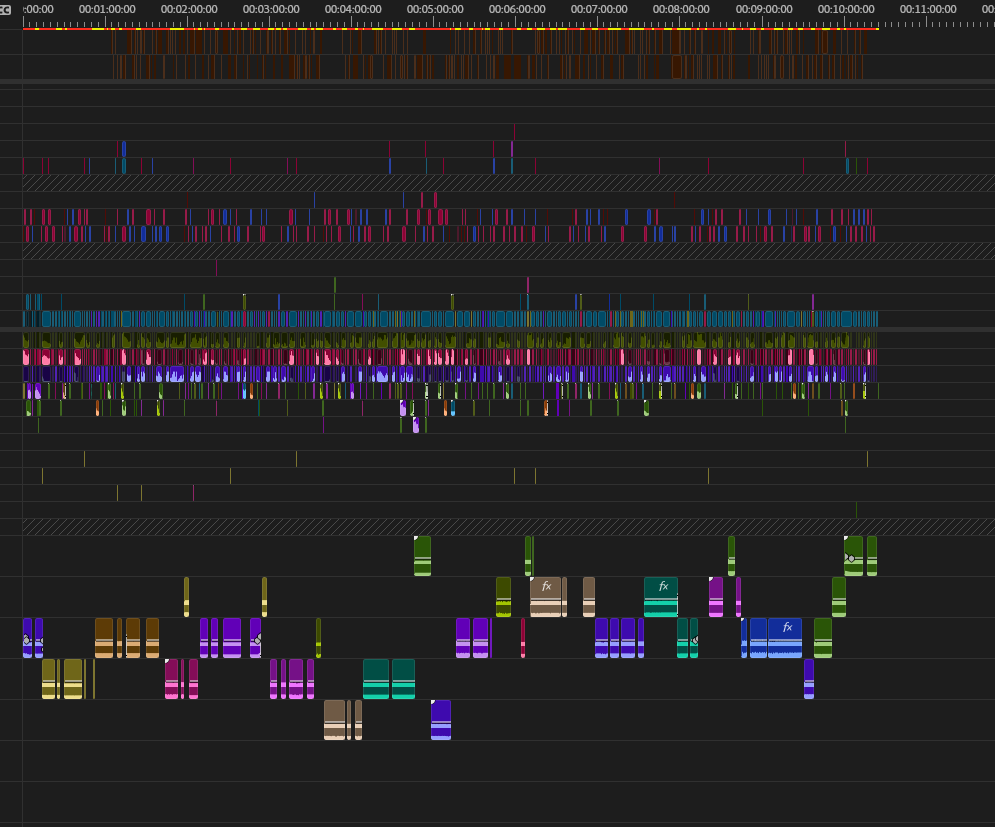Click the fx badge on the brown clip
The width and height of the screenshot is (995, 827).
[546, 586]
